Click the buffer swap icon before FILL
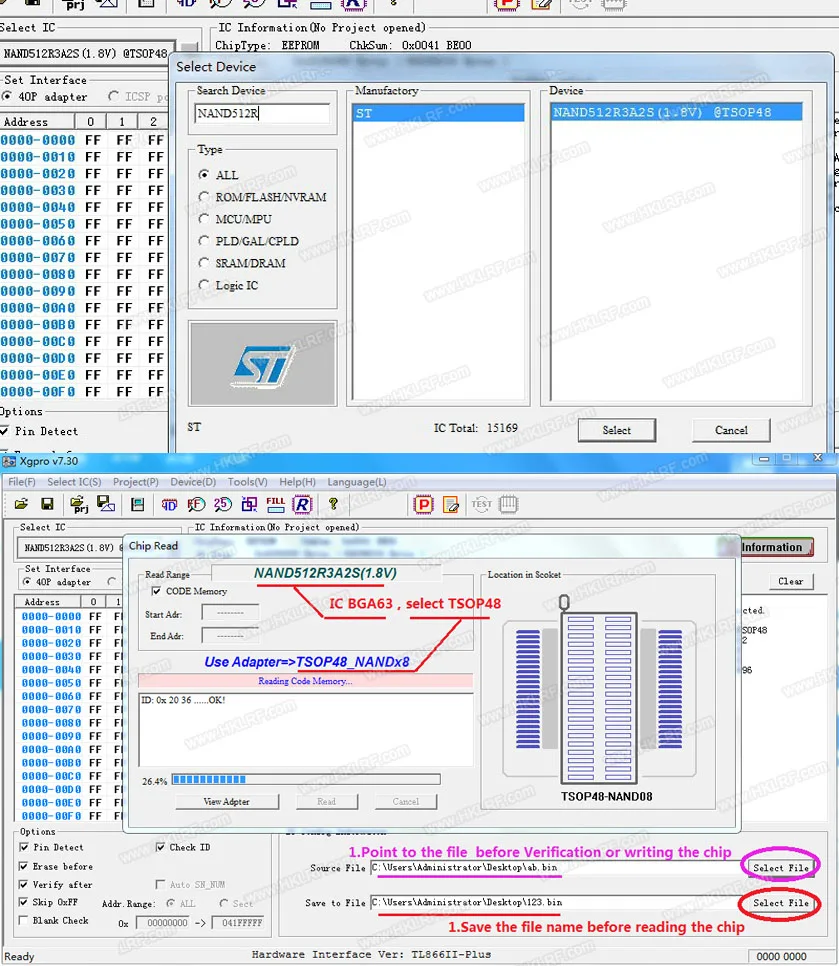 [249, 505]
